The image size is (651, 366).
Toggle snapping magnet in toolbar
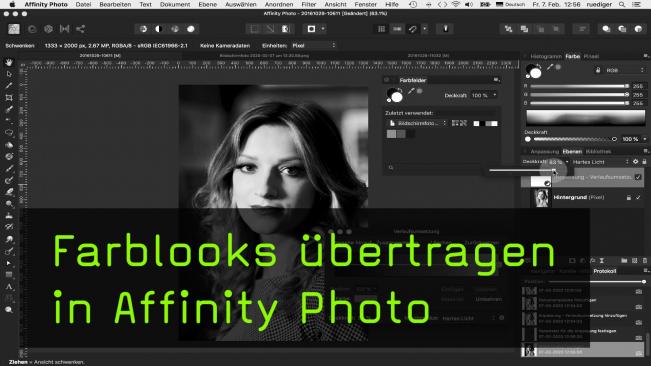click(x=412, y=29)
